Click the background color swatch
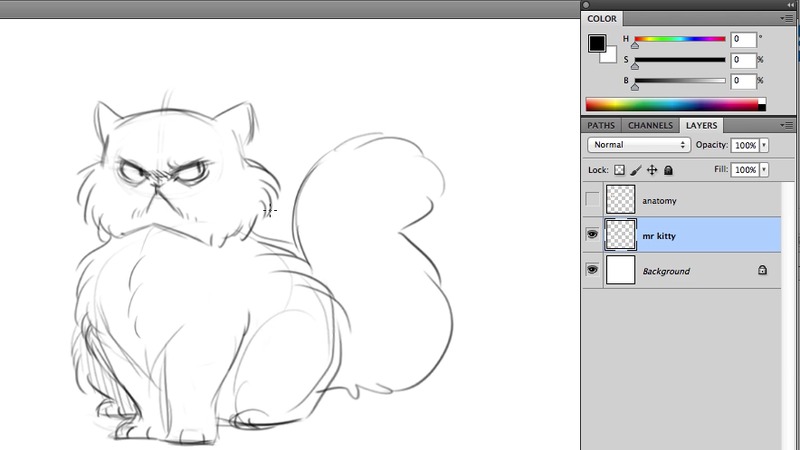This screenshot has width=800, height=450. (x=610, y=57)
